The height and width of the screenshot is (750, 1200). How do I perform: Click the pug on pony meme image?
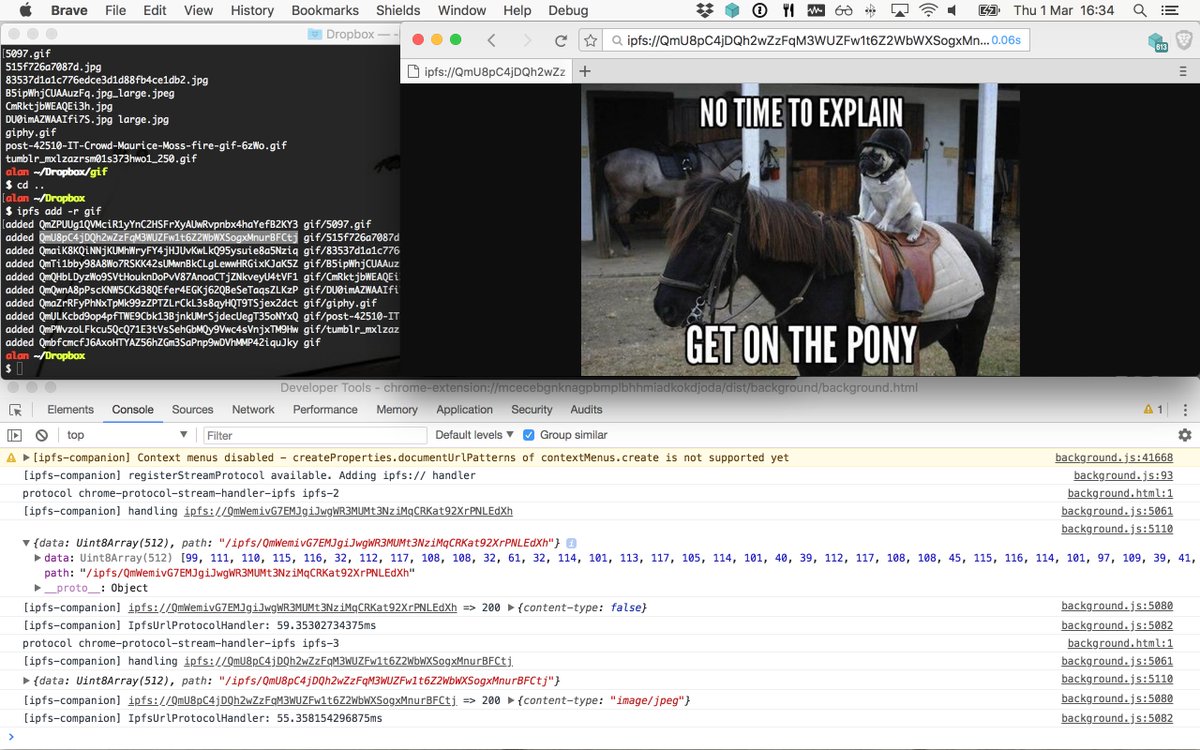pyautogui.click(x=800, y=230)
